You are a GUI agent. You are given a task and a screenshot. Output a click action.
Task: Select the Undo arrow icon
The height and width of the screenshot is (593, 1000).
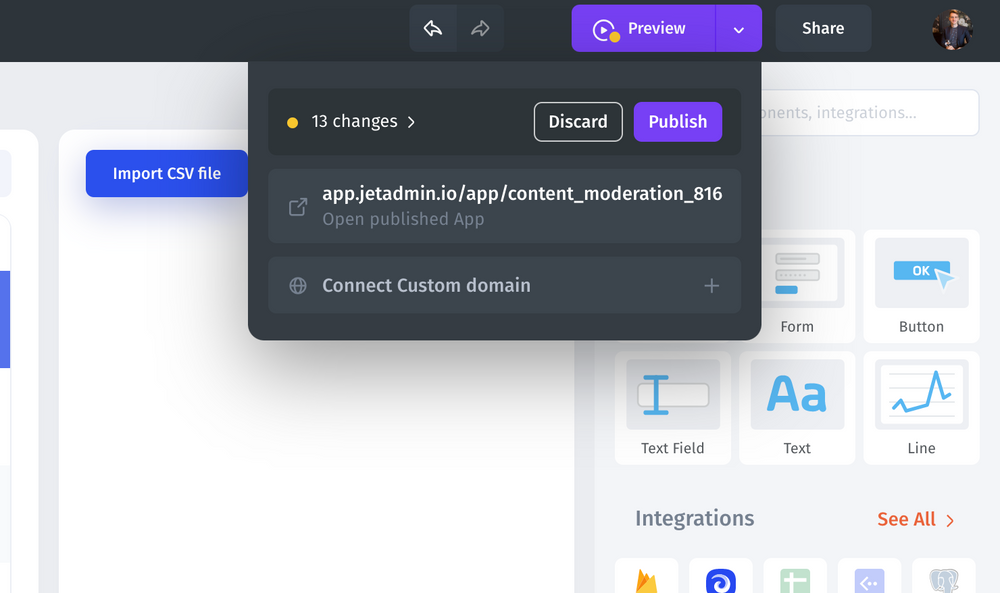pos(432,28)
